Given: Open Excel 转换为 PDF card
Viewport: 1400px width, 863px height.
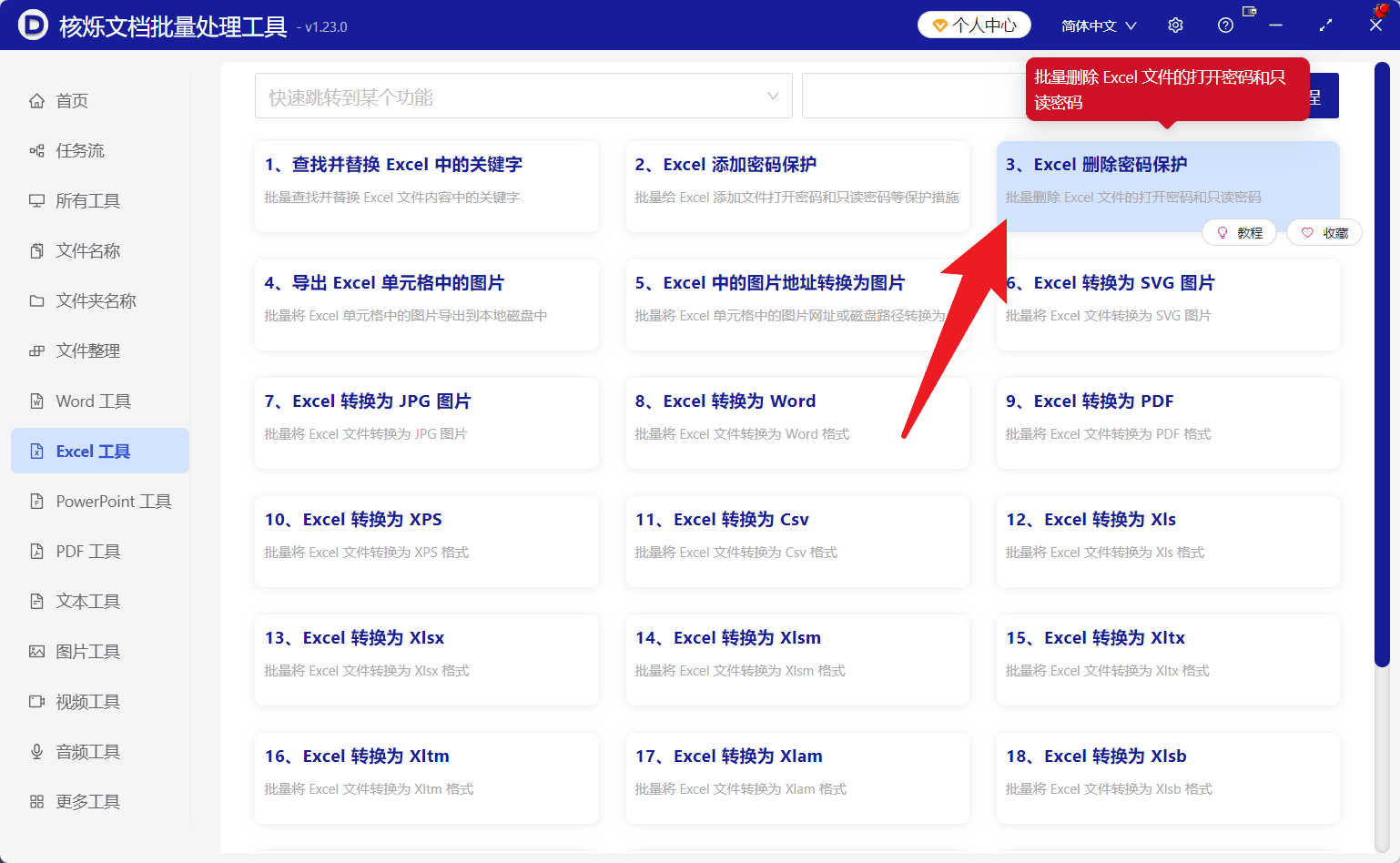Looking at the screenshot, I should coord(1168,423).
